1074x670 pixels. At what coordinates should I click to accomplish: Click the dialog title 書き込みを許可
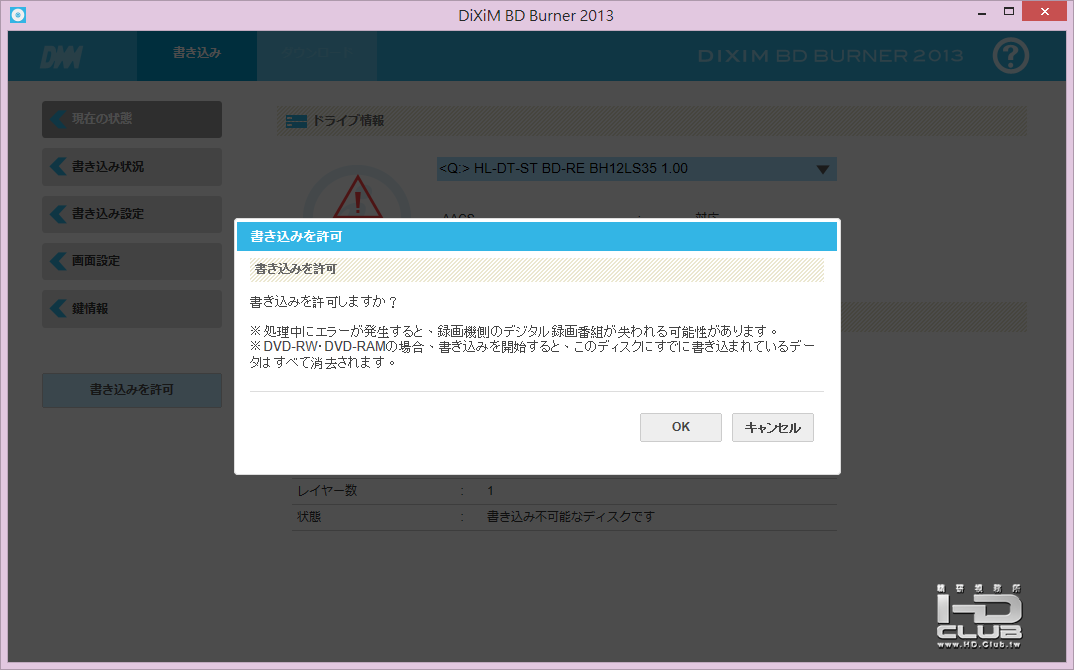(x=296, y=236)
